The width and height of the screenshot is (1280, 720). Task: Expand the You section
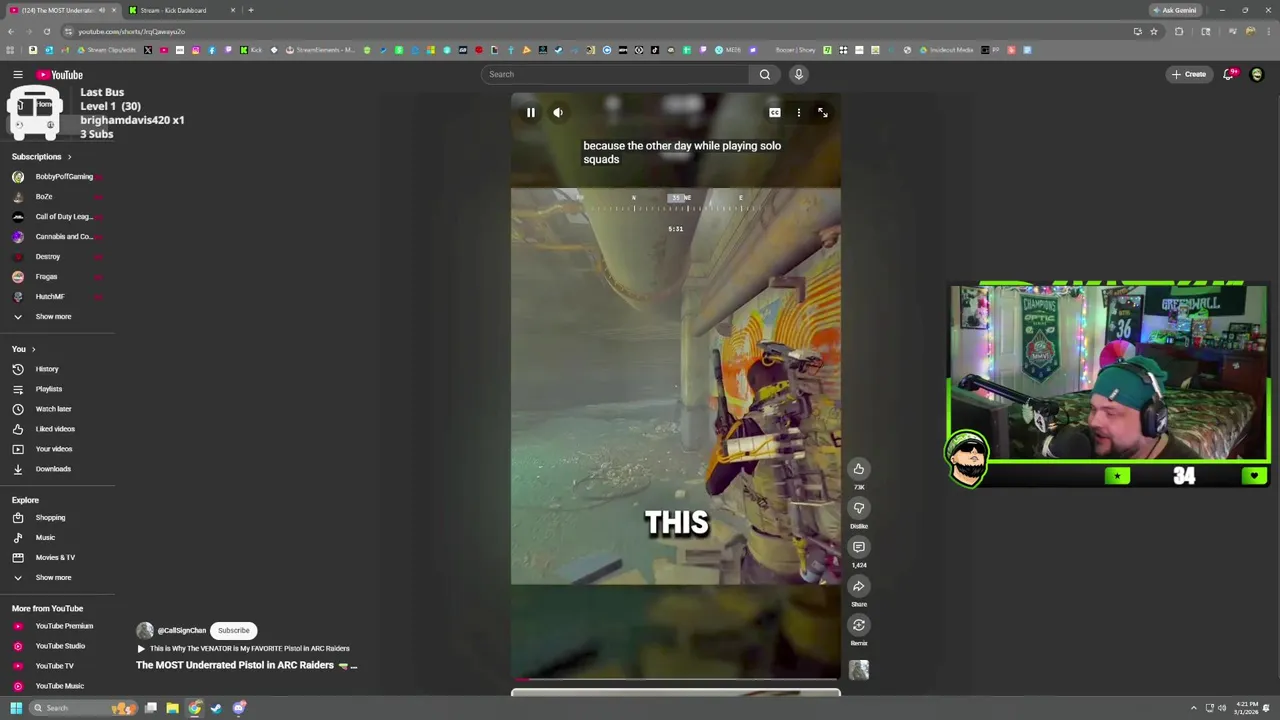(x=24, y=349)
